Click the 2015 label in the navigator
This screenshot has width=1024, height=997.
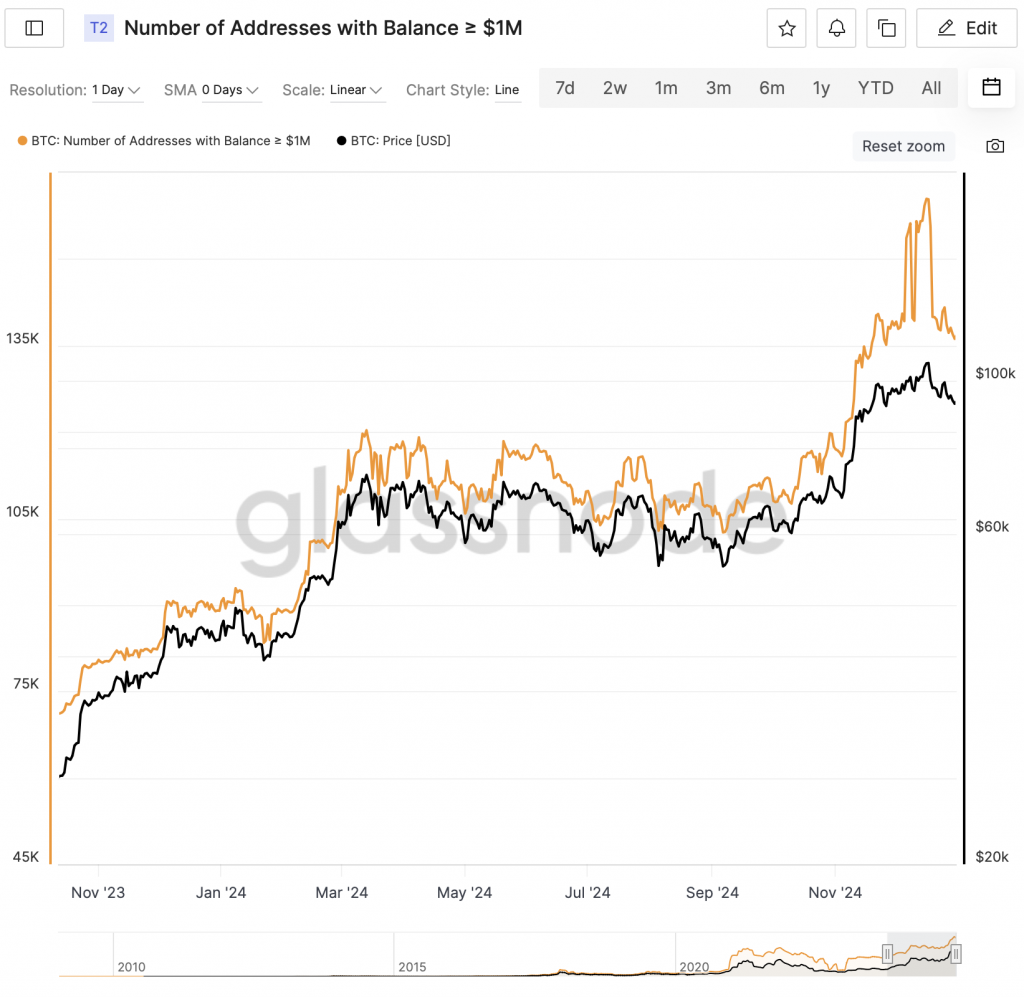tap(412, 967)
